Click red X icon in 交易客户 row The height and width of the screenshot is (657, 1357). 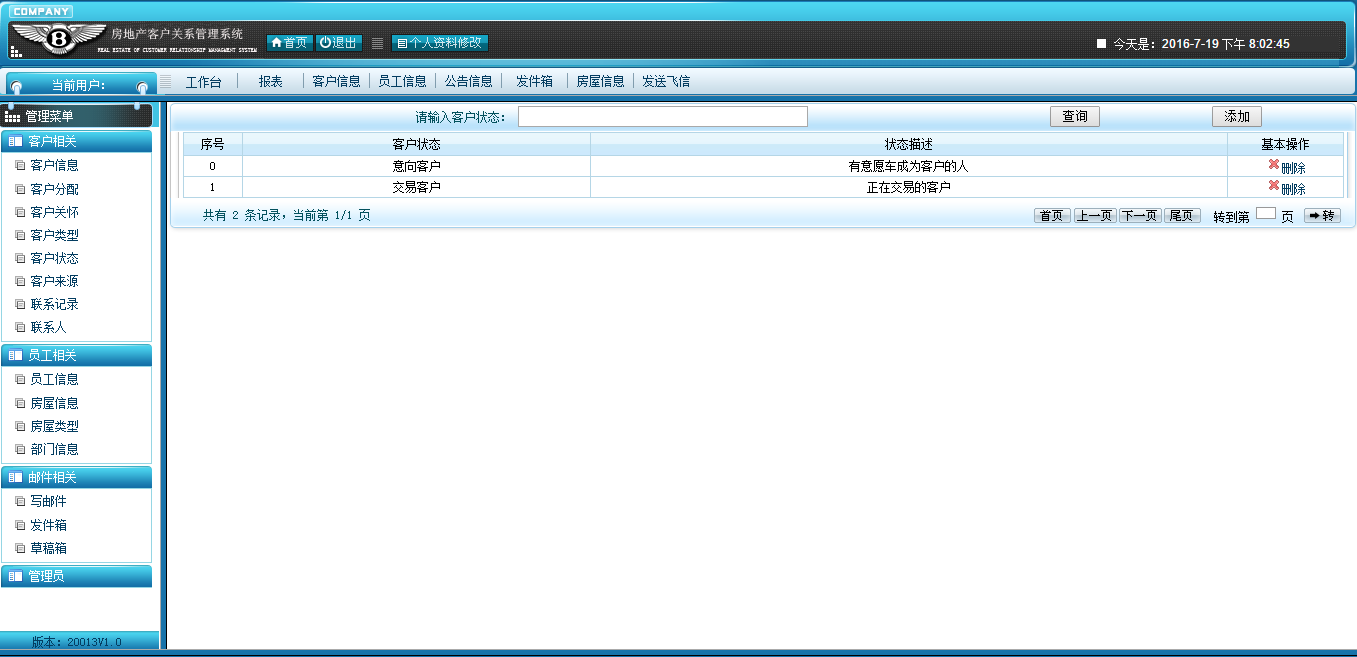1274,186
